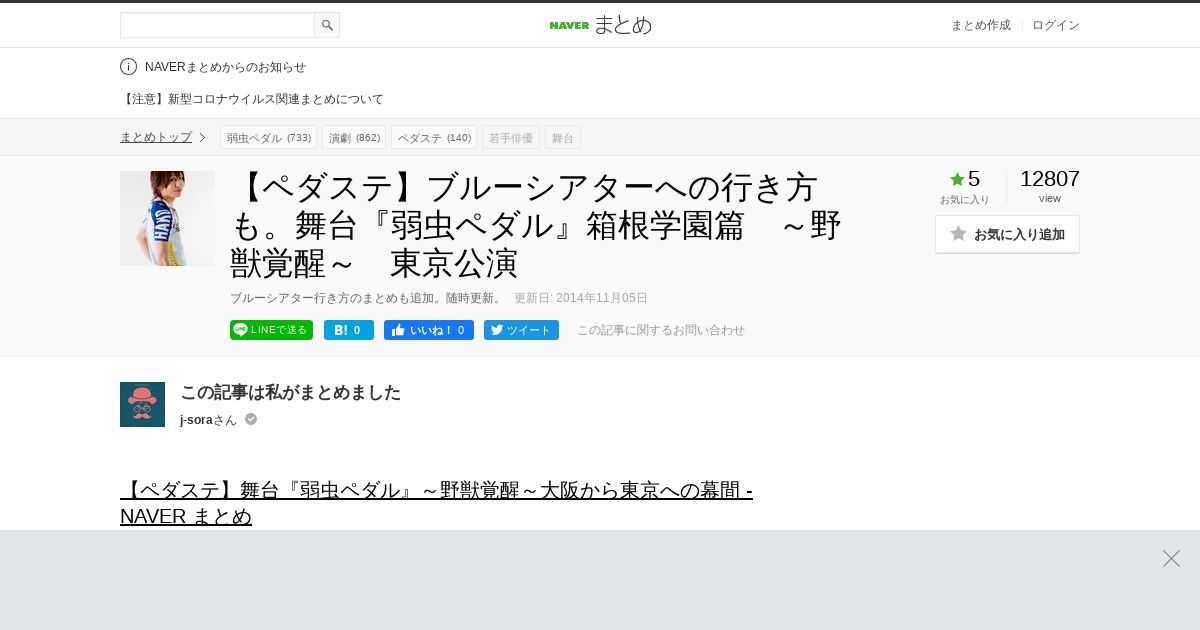Click the Twitter ツイート button
Screen dimensions: 1200x630
[521, 330]
